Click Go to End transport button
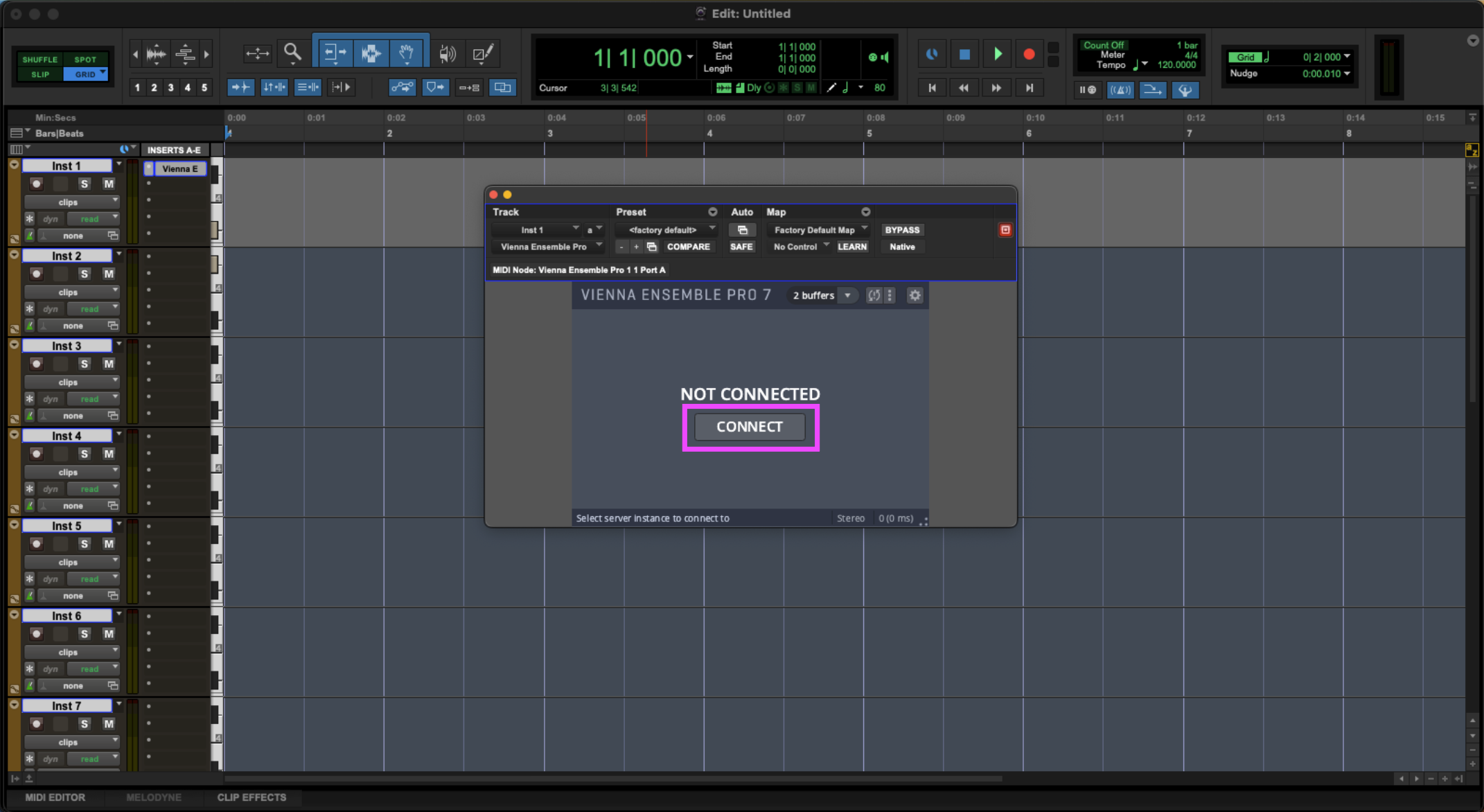Image resolution: width=1484 pixels, height=812 pixels. [1030, 88]
